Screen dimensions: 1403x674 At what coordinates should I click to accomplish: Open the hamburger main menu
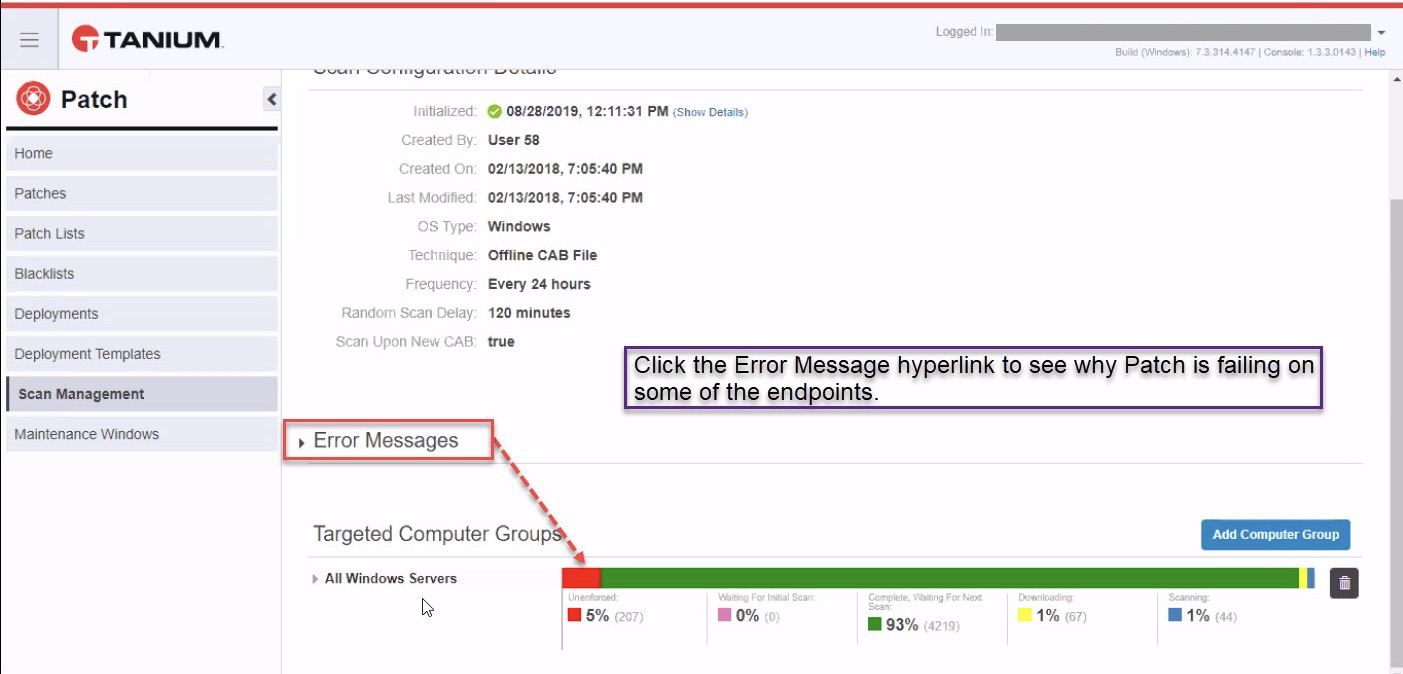click(x=29, y=40)
